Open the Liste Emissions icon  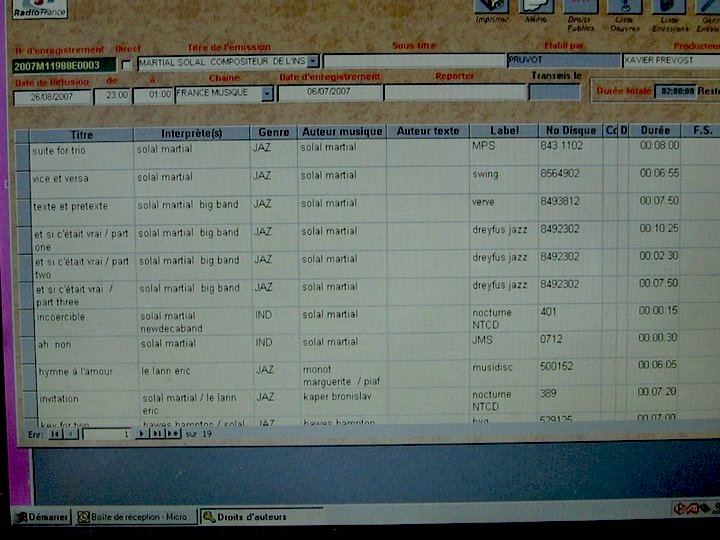coord(669,6)
